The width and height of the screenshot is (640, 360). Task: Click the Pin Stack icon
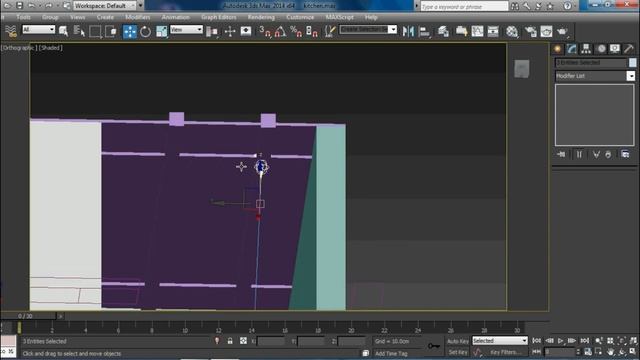click(562, 154)
